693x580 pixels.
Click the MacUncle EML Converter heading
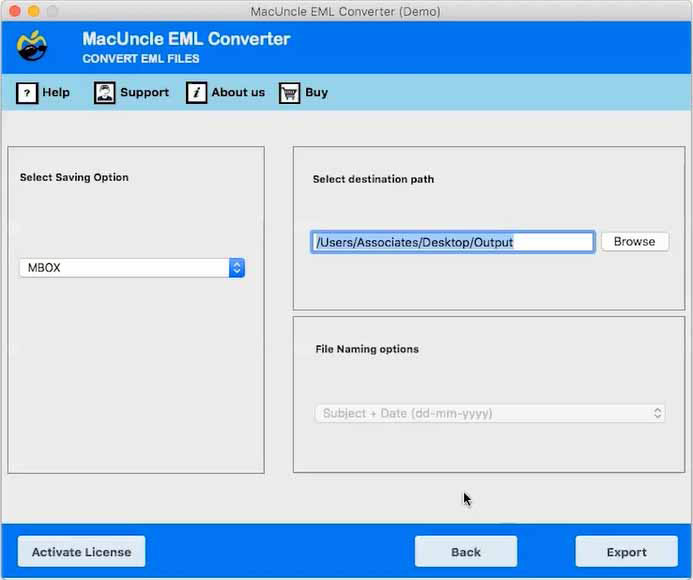tap(186, 39)
